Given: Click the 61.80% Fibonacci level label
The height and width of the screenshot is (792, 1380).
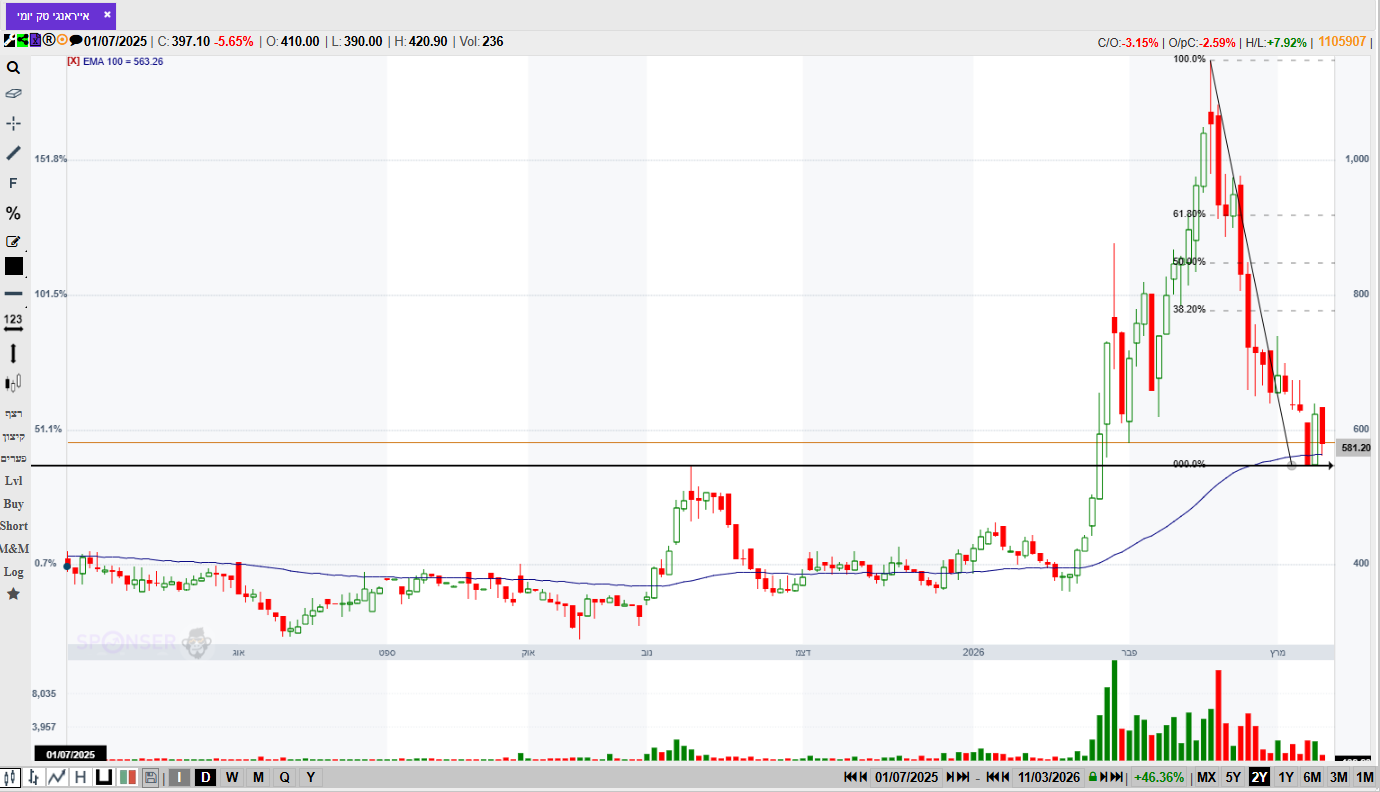Looking at the screenshot, I should click(1189, 214).
